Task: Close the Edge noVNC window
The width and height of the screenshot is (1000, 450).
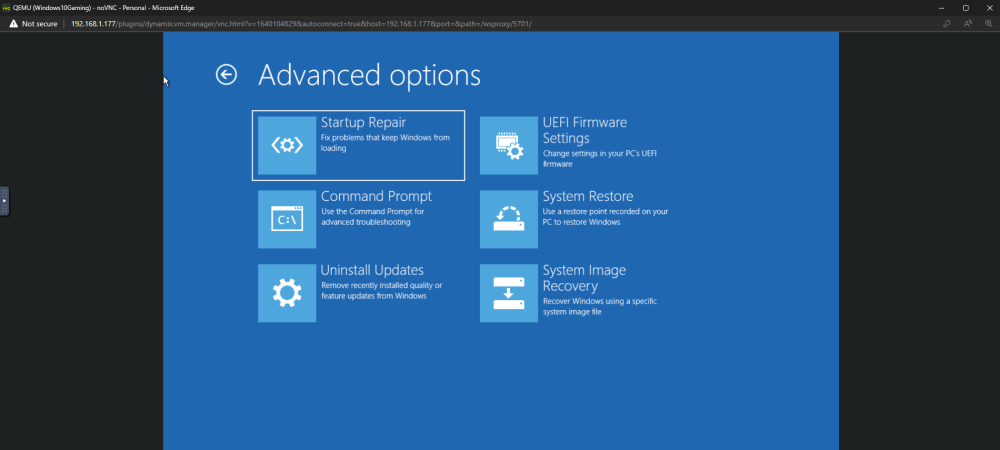Action: pos(989,8)
